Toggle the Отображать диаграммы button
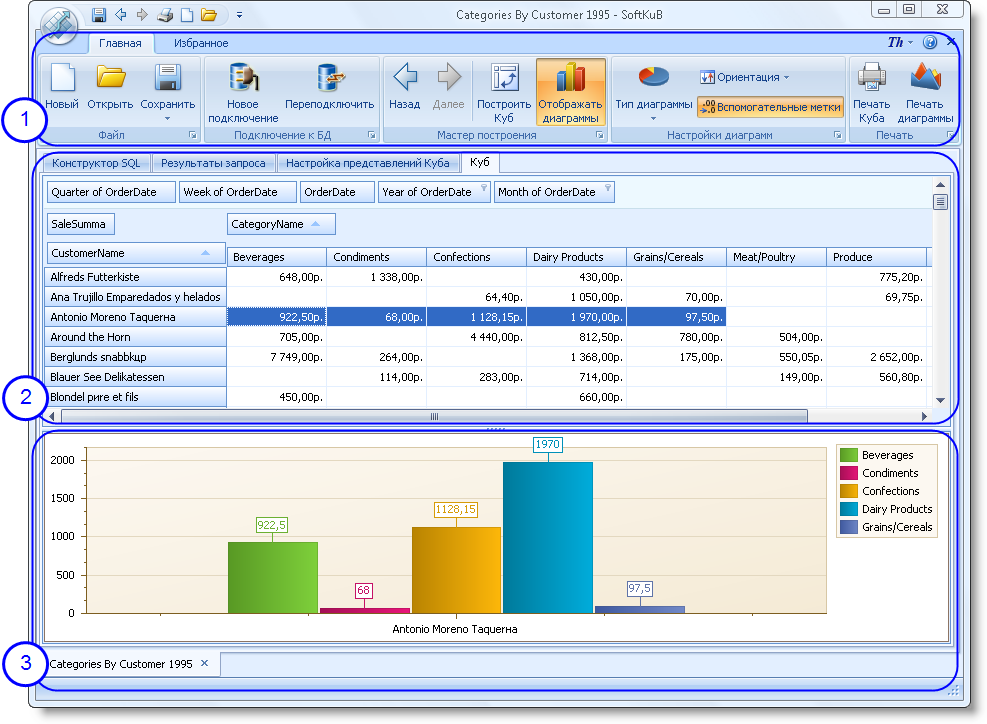Screen dimensions: 987x724 click(x=570, y=90)
